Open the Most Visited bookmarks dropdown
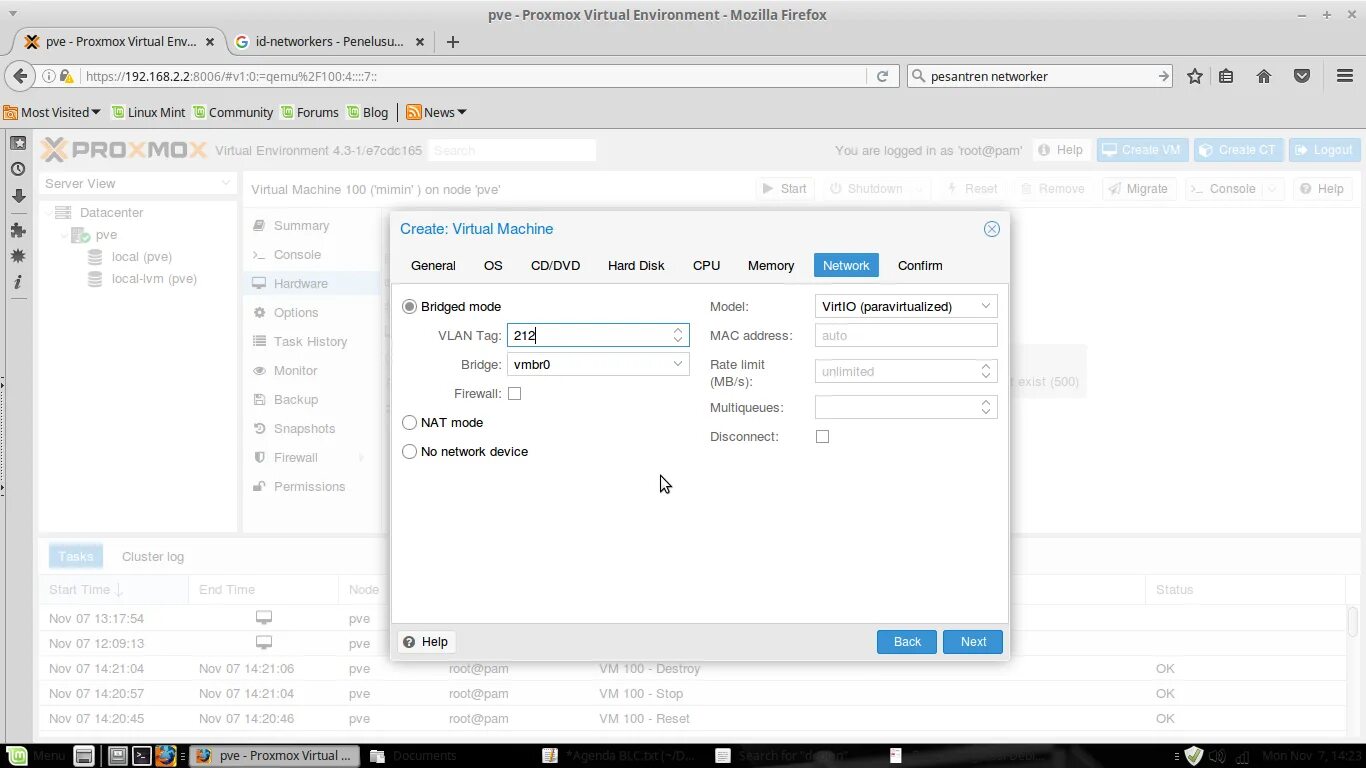Viewport: 1366px width, 768px height. pyautogui.click(x=52, y=112)
